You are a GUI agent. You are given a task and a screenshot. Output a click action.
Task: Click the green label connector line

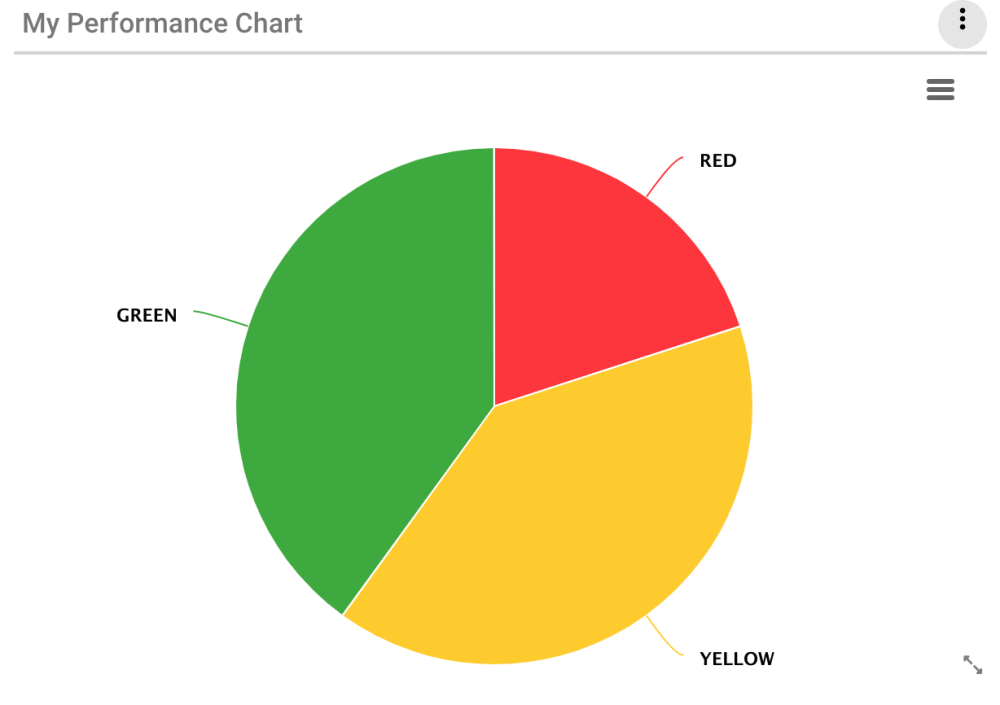pos(221,318)
